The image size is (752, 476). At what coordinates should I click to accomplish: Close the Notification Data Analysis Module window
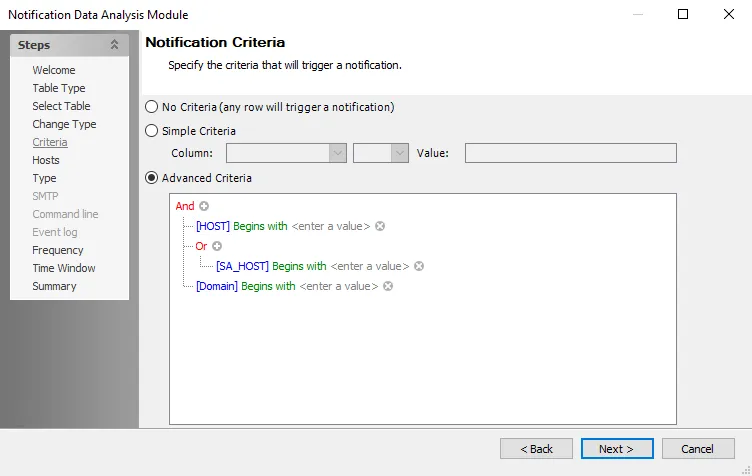728,14
